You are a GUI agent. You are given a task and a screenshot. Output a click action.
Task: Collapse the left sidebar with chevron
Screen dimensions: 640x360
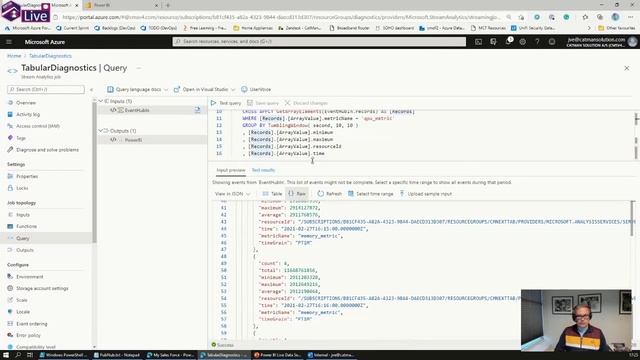91,89
